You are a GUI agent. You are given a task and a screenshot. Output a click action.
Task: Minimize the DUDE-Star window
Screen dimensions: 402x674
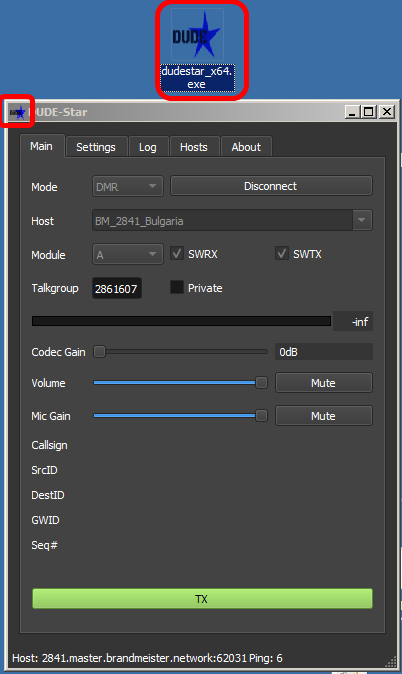click(353, 112)
